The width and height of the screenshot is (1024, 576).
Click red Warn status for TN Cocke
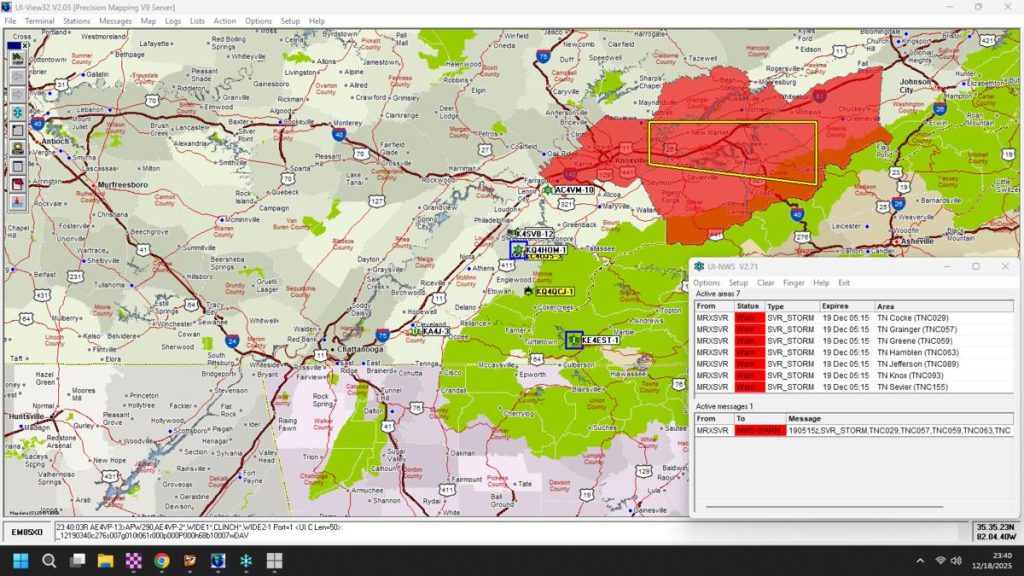coord(748,318)
